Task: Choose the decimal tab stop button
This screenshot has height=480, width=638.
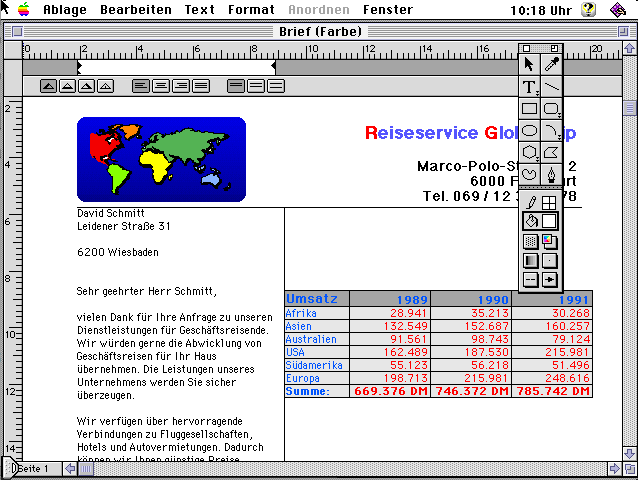Action: click(105, 86)
